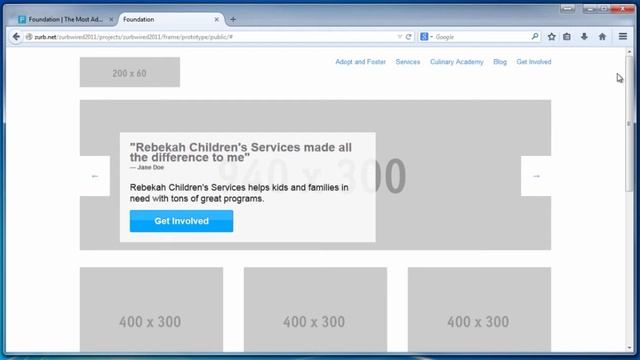
Task: Click the 200 x 60 logo placeholder
Action: (x=130, y=72)
